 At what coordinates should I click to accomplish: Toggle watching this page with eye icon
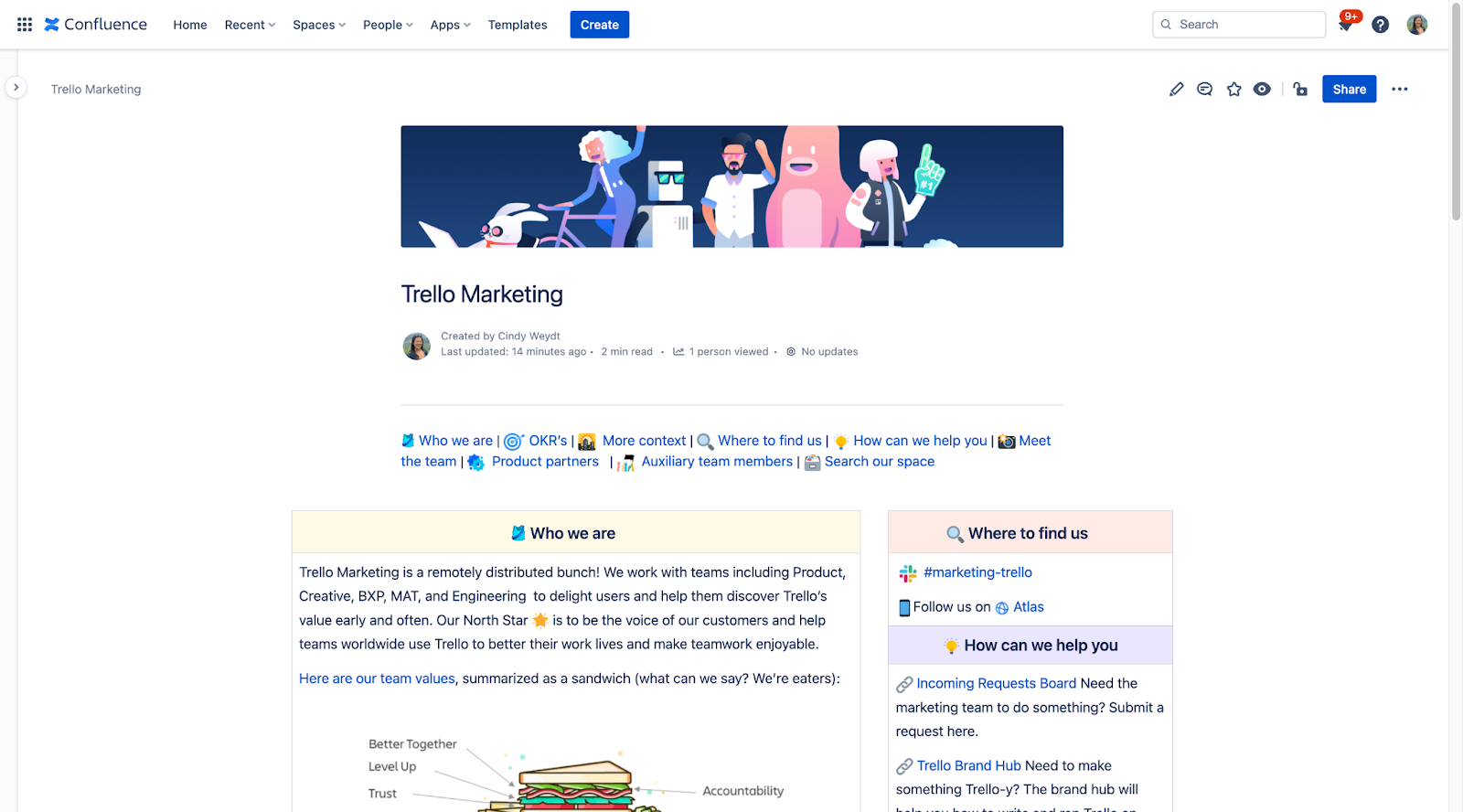pos(1262,89)
